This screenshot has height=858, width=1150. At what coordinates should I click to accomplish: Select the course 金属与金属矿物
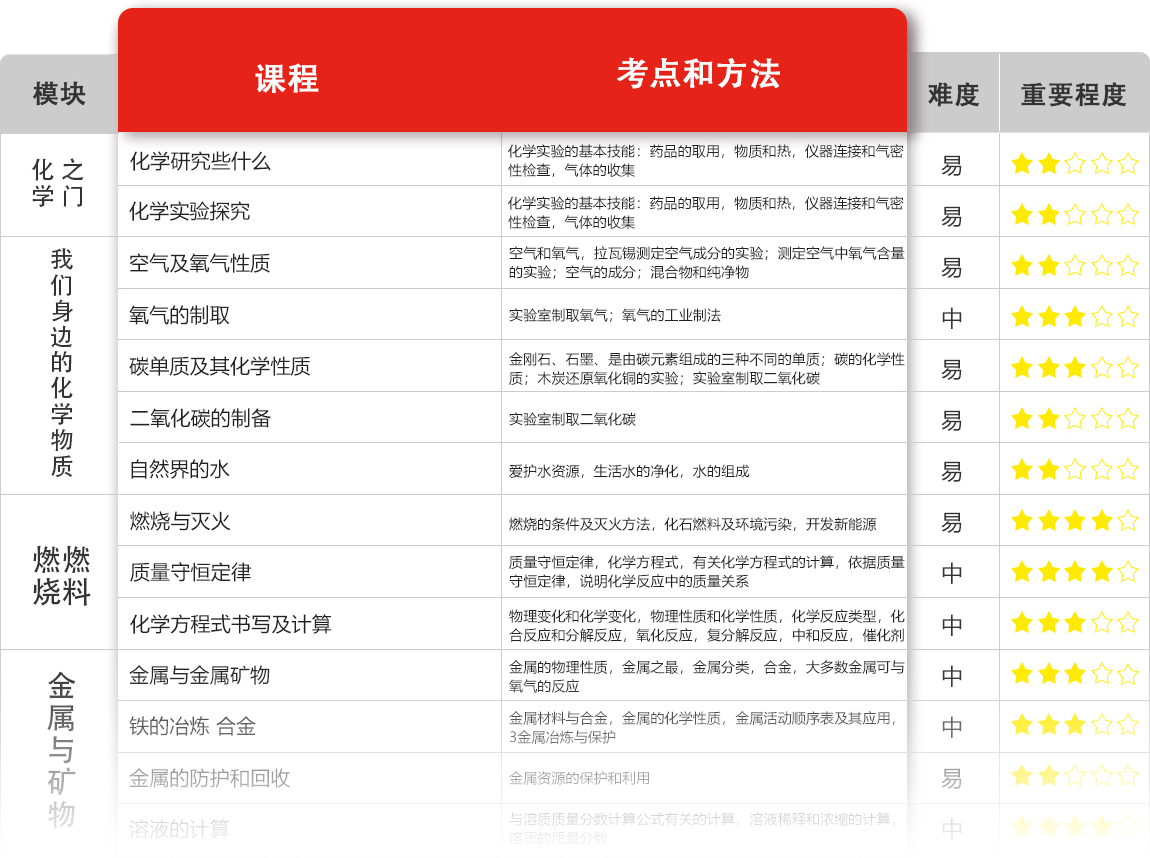click(199, 675)
